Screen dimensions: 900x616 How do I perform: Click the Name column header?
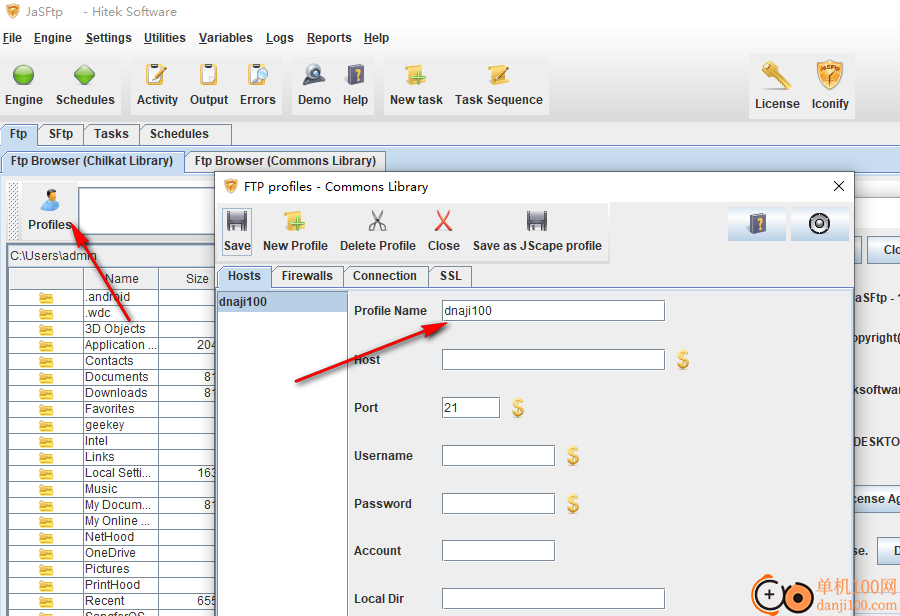[x=121, y=278]
